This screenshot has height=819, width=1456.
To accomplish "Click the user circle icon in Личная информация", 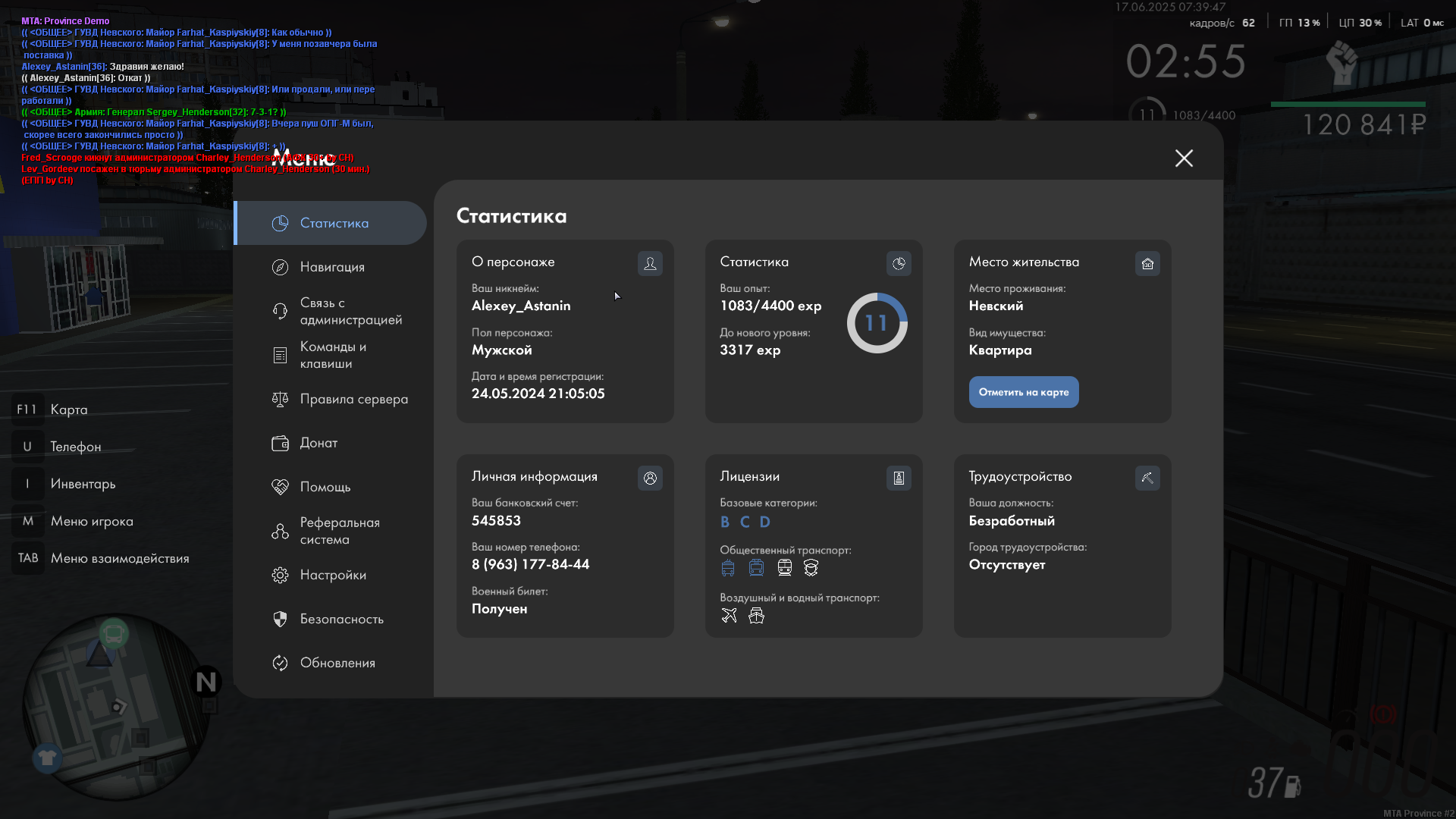I will point(650,478).
